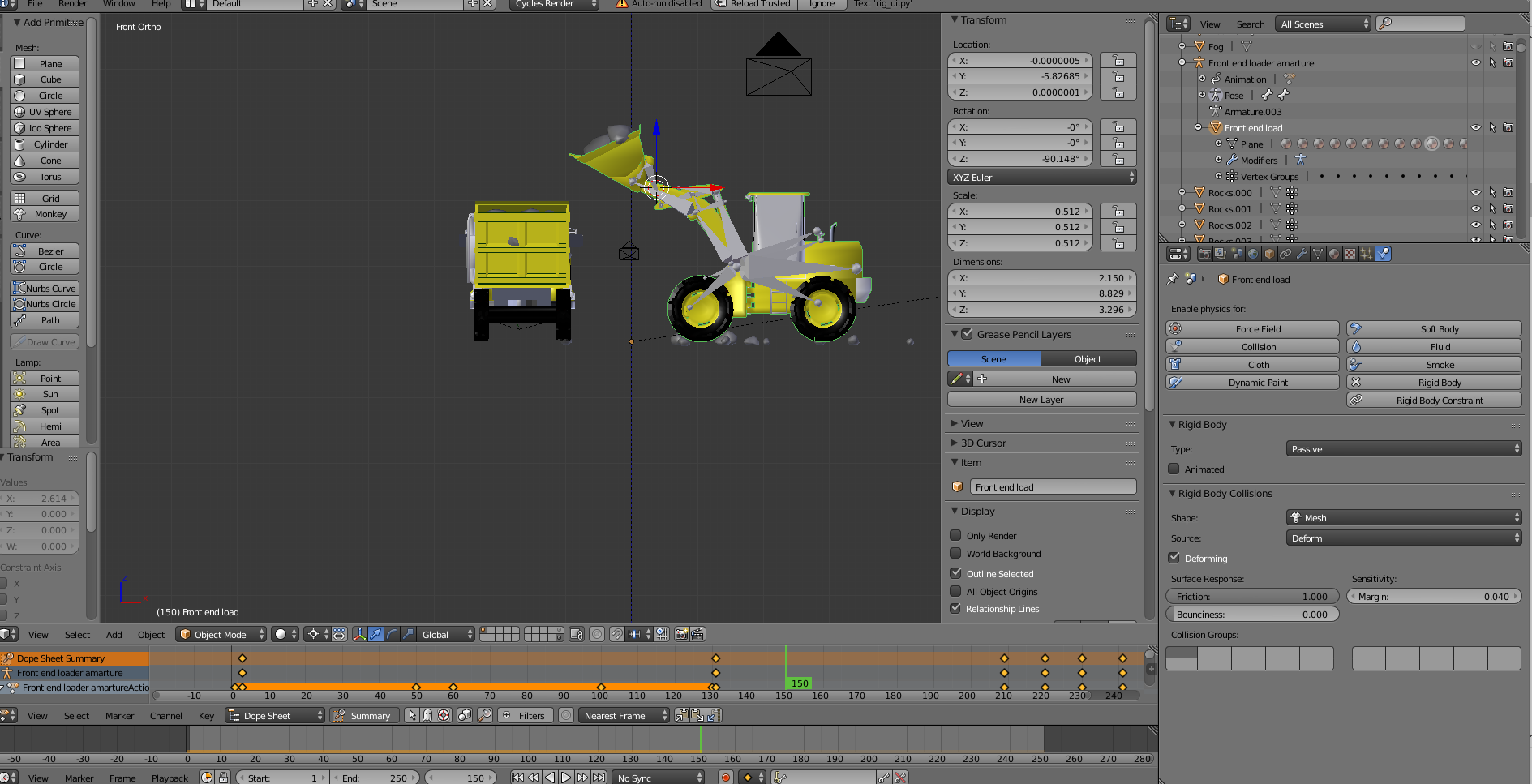Image resolution: width=1532 pixels, height=784 pixels.
Task: Click the Rigid Body Constraint button
Action: [1434, 400]
